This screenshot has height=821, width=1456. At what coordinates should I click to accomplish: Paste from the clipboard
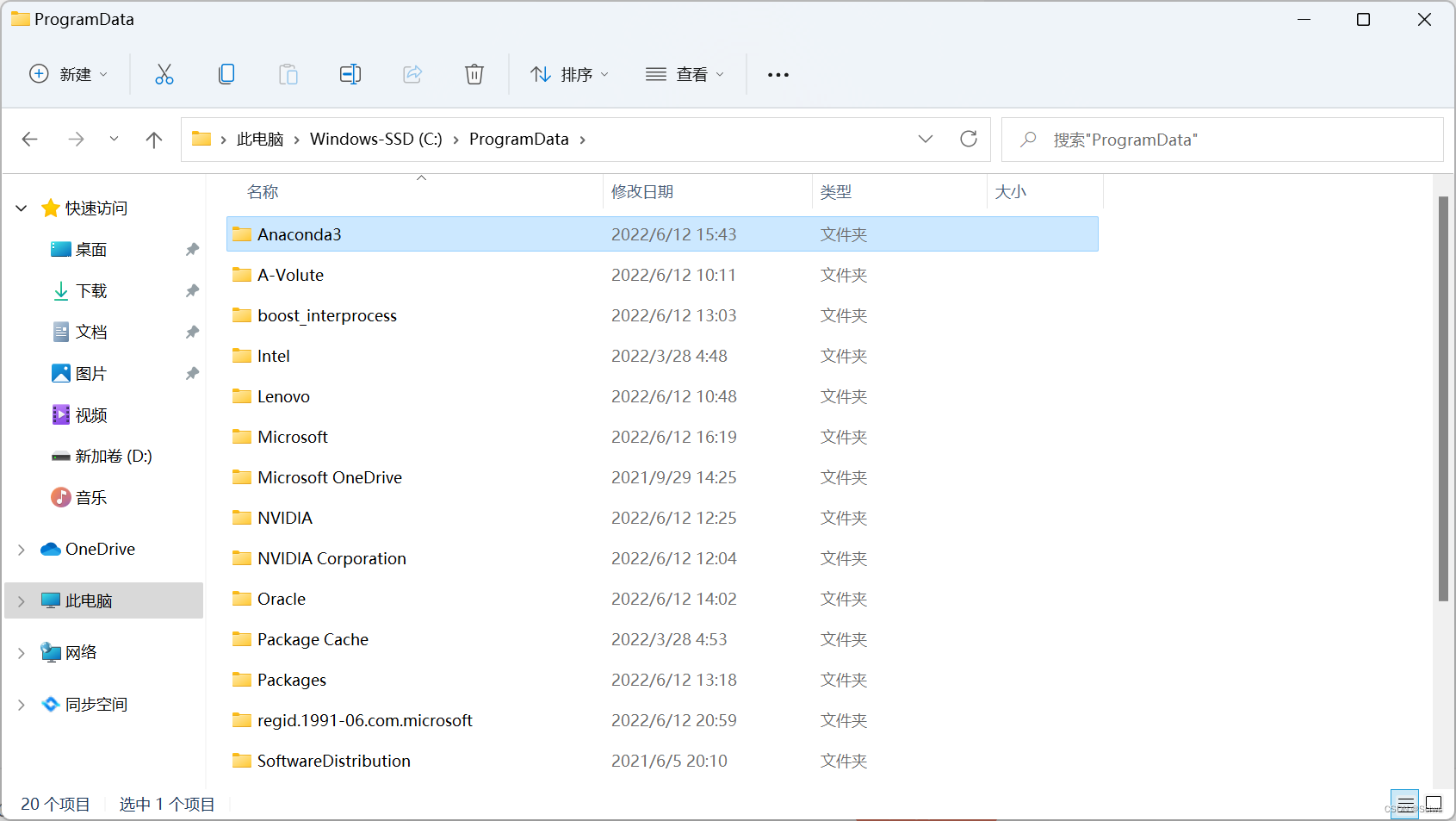point(288,74)
